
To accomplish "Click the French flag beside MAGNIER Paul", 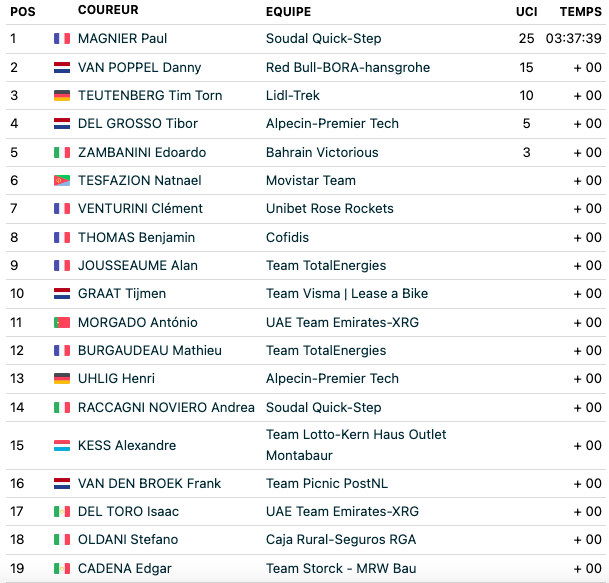I will (62, 38).
